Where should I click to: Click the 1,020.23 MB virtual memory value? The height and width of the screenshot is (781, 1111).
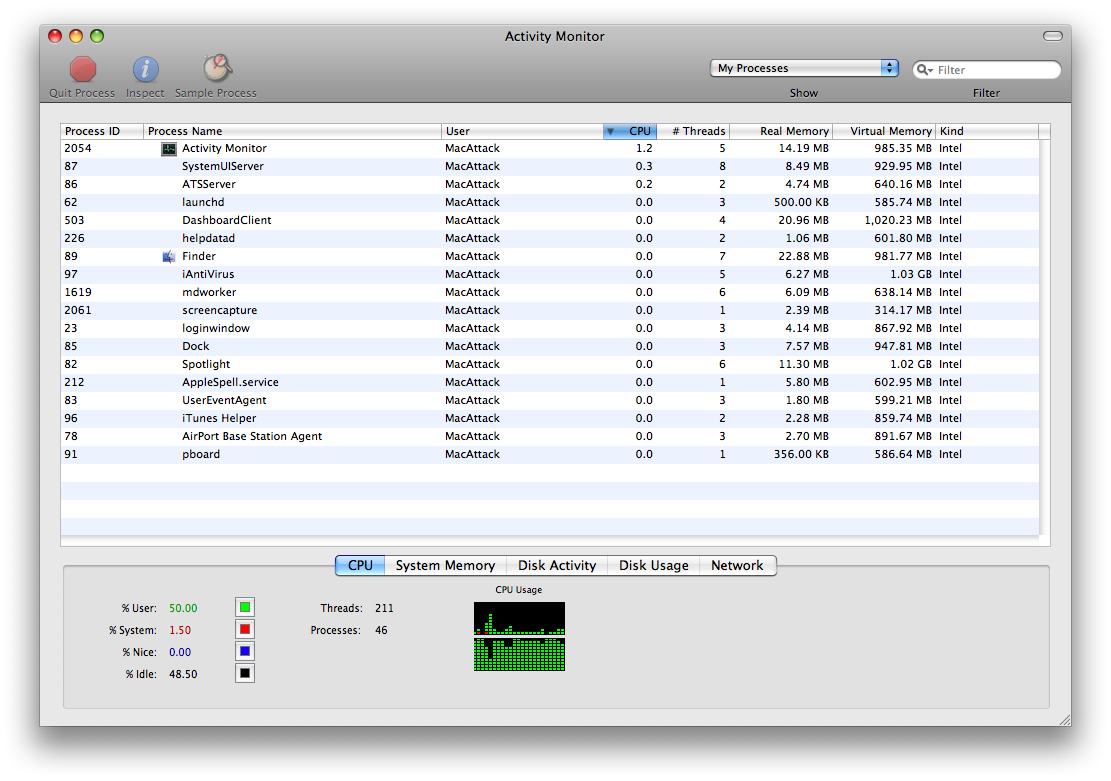tap(898, 220)
